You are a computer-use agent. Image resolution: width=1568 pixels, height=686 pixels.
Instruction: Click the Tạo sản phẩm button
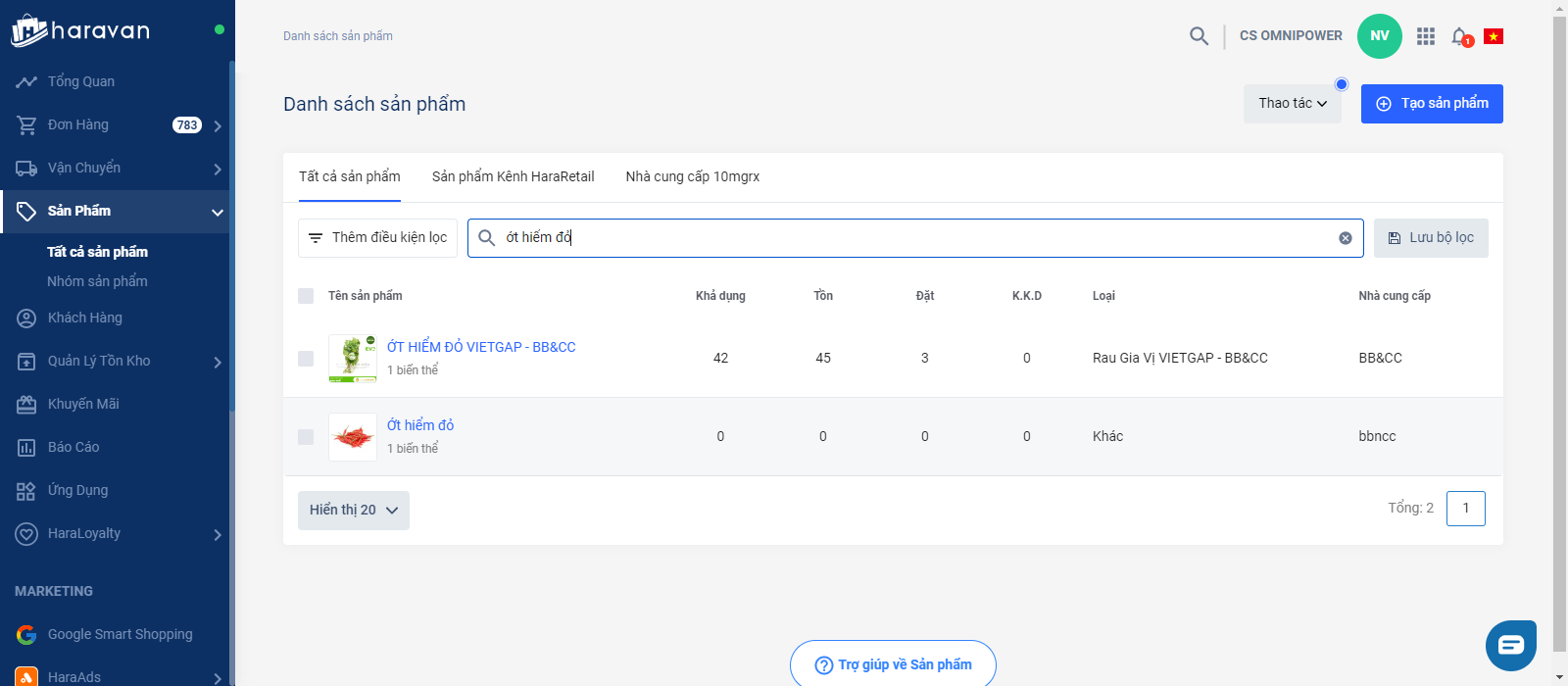click(1431, 104)
